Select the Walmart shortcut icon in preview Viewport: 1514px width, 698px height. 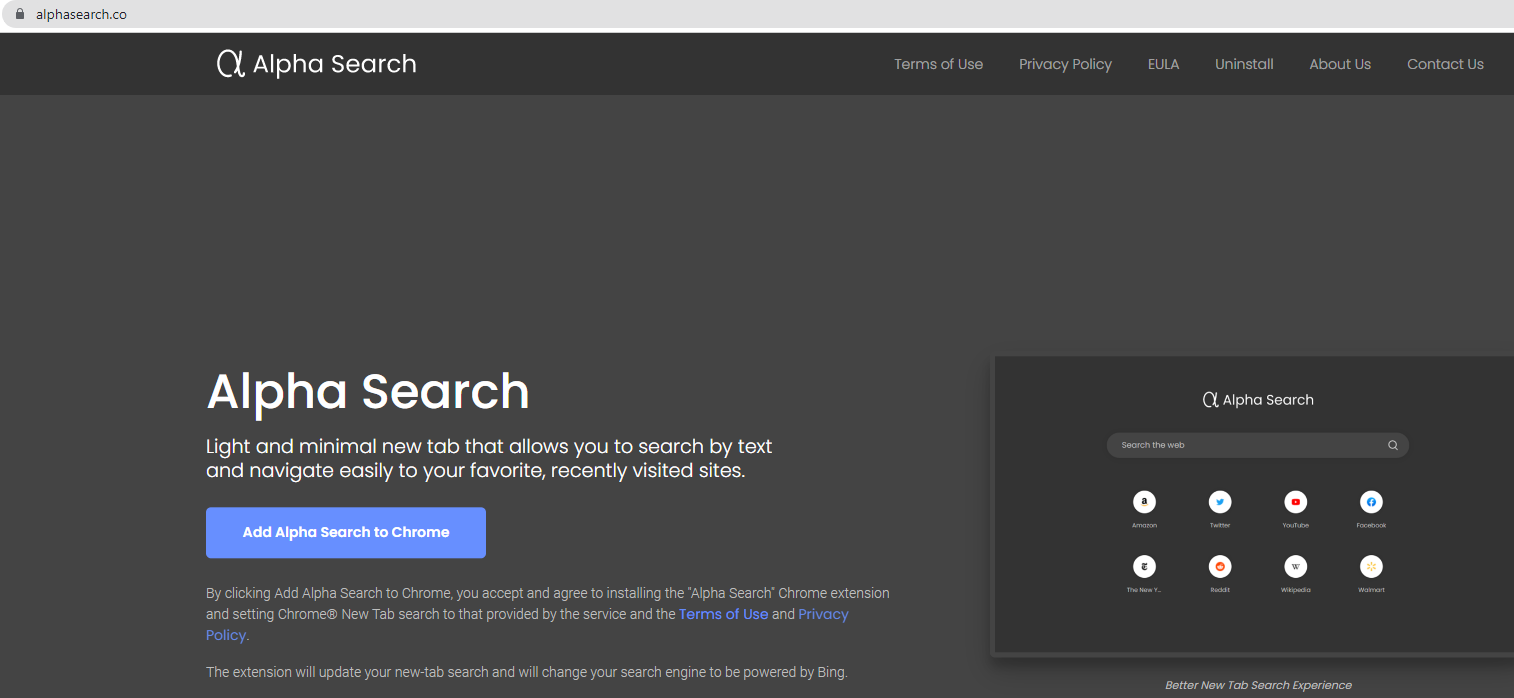pos(1371,567)
